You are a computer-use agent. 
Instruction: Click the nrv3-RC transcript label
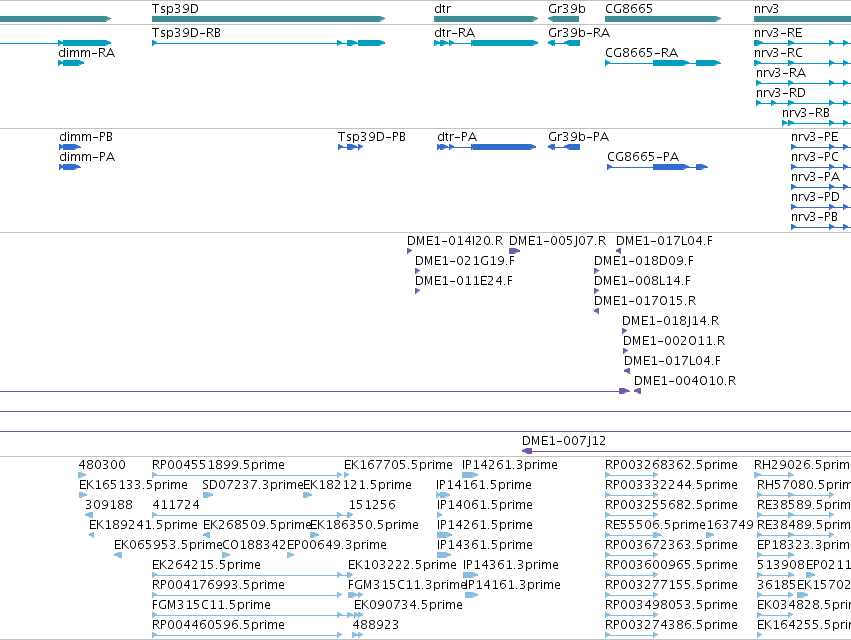pos(778,53)
